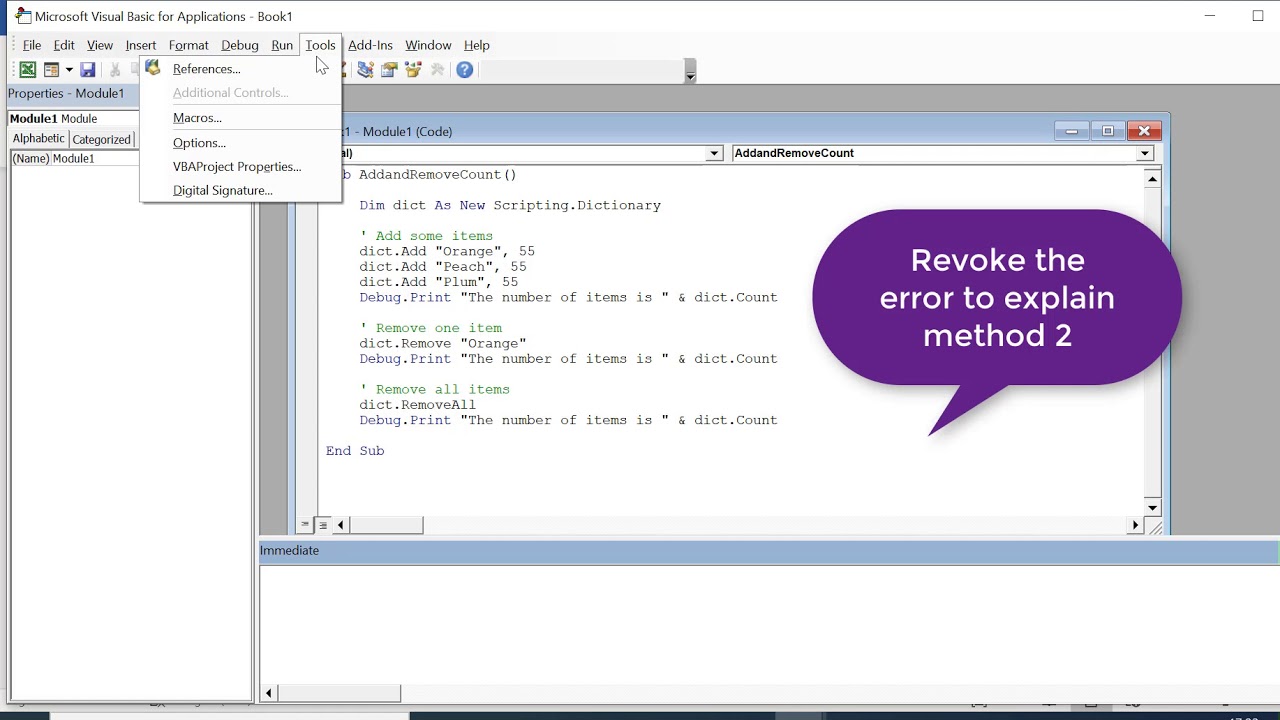Click code window scroll up arrow

(1152, 179)
